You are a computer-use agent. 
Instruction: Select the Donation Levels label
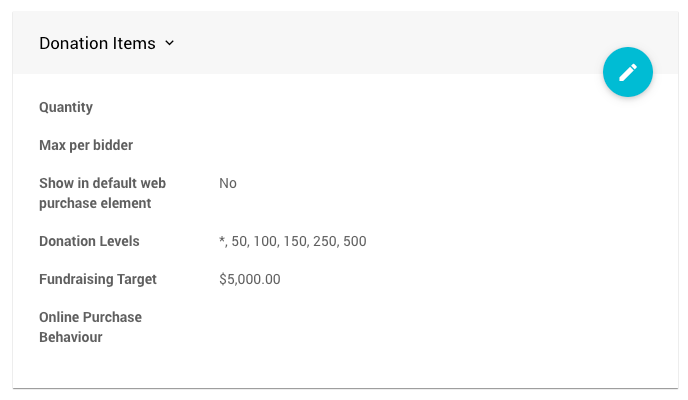click(89, 241)
